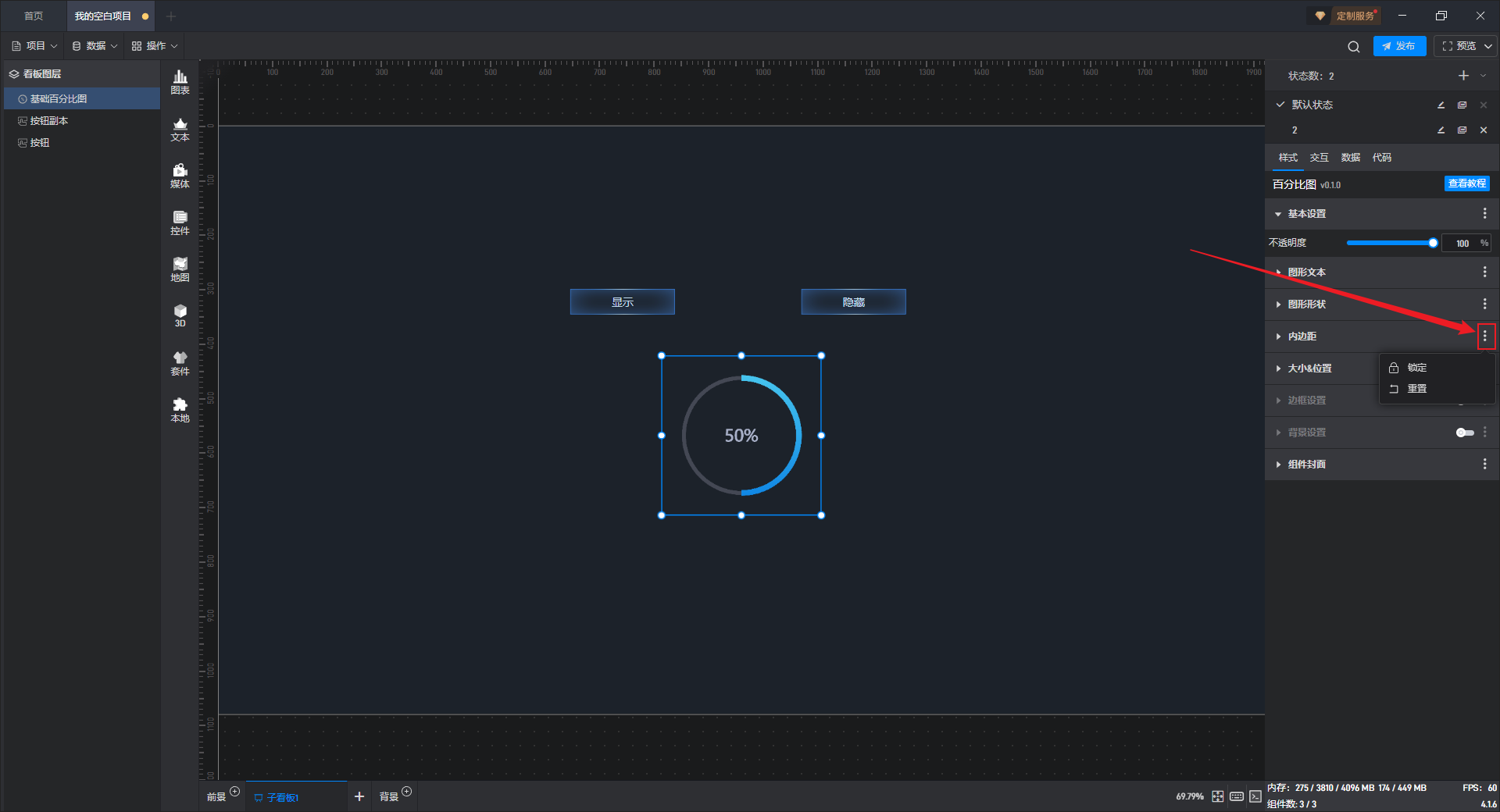This screenshot has height=812, width=1500.
Task: Add a new state with the plus icon
Action: tap(1463, 76)
